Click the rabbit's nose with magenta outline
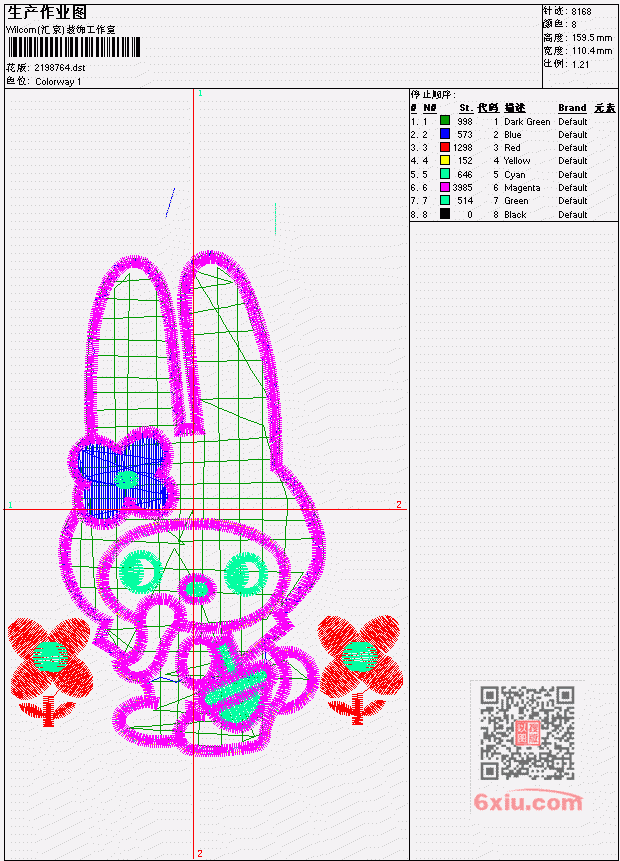The height and width of the screenshot is (861, 620). coord(197,589)
